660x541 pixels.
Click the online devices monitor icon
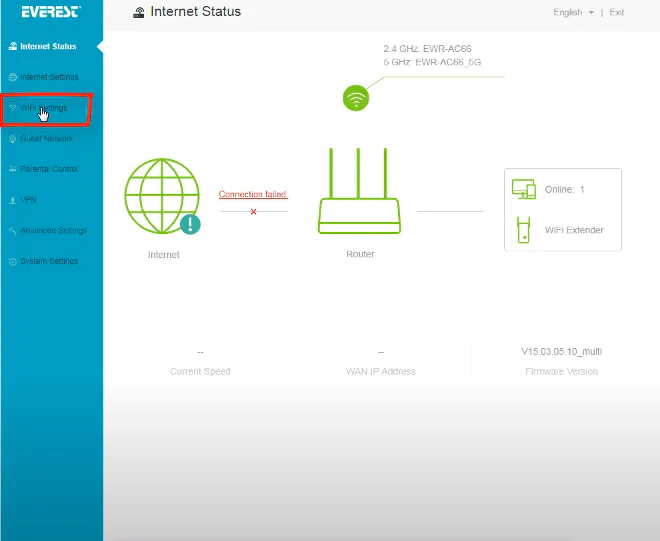(524, 189)
